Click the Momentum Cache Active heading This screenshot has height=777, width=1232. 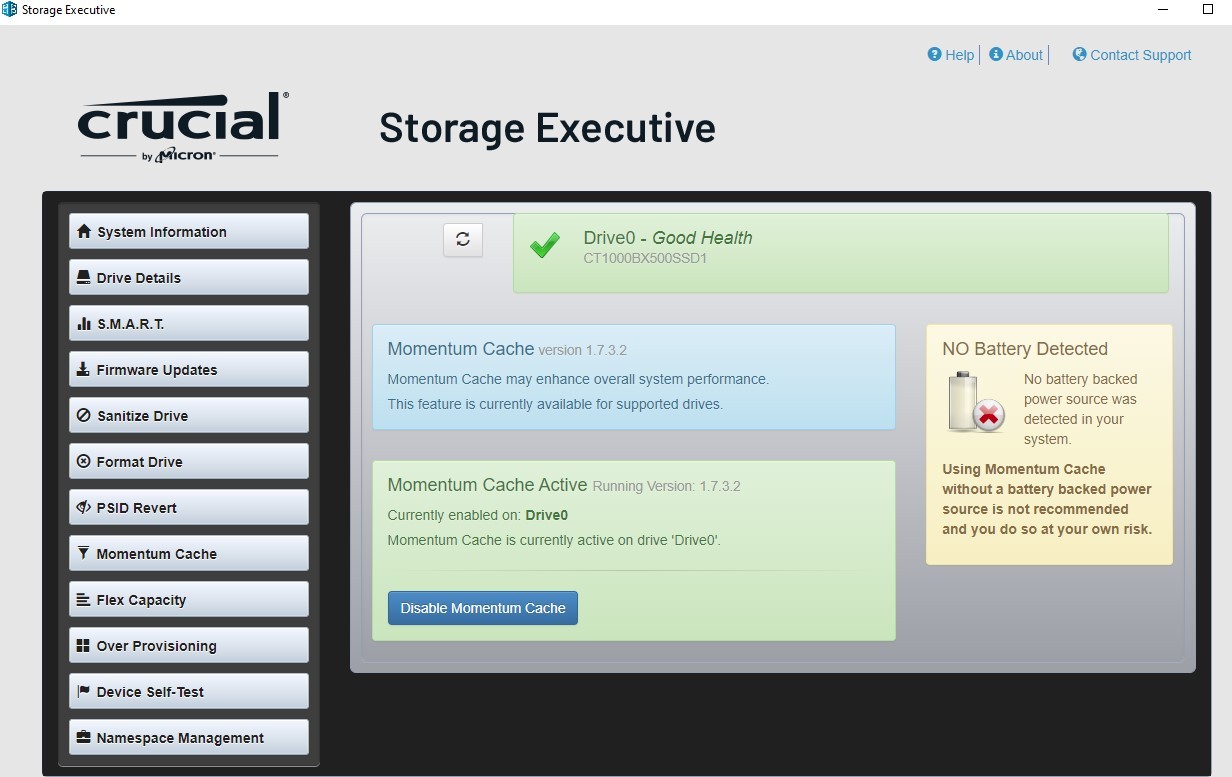[487, 485]
